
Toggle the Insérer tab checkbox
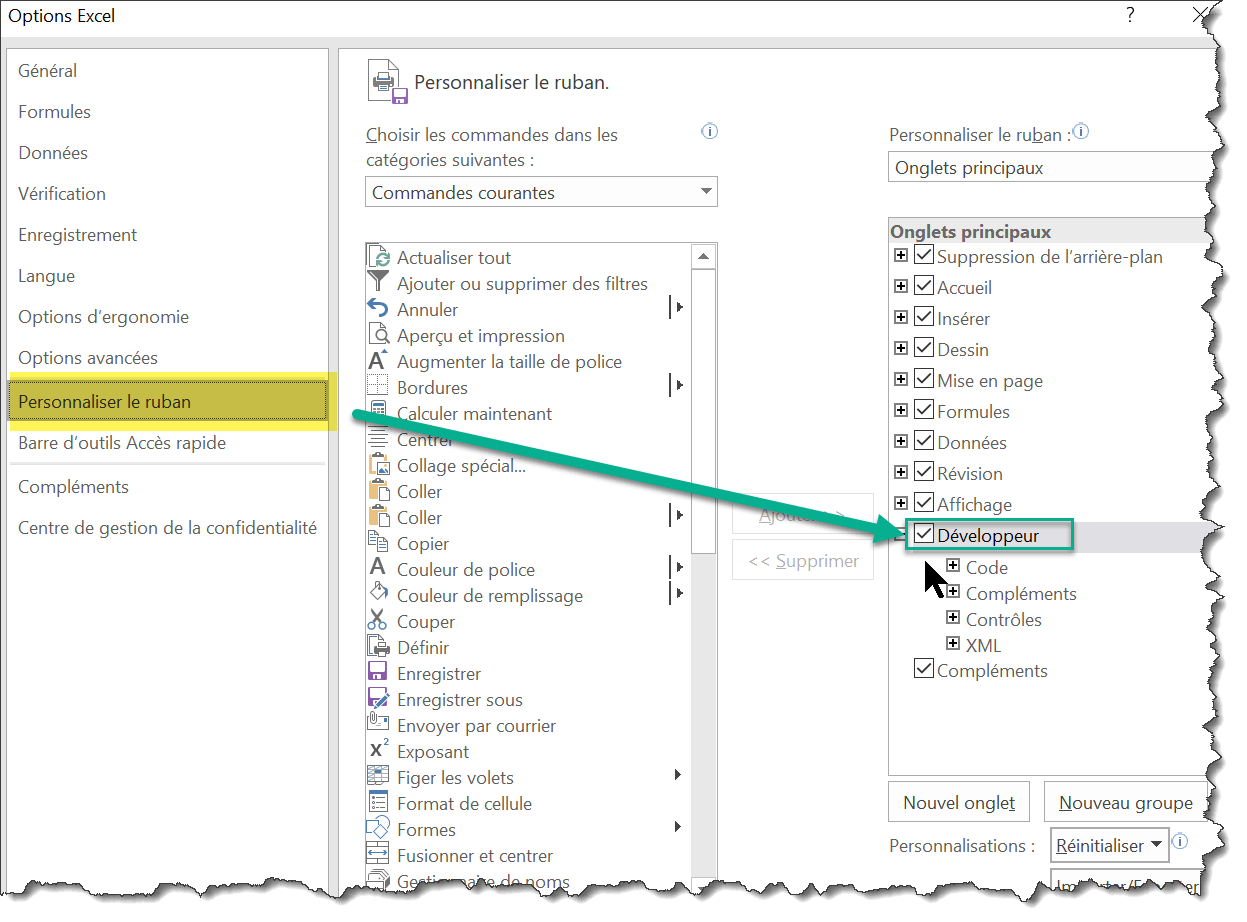point(924,318)
